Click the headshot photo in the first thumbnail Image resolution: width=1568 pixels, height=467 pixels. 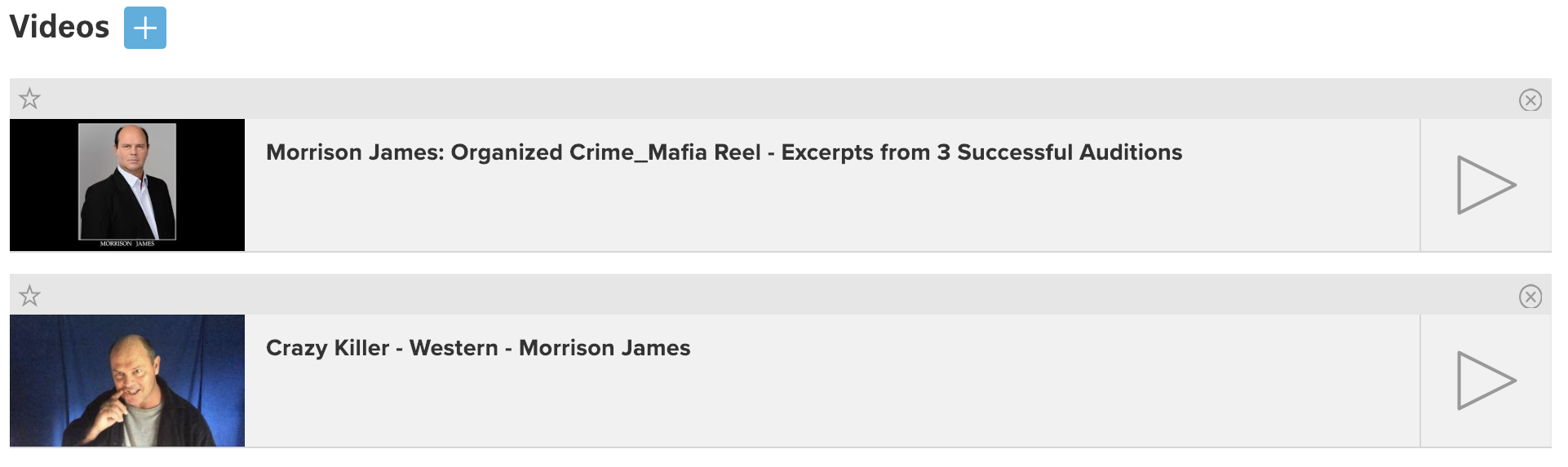127,179
